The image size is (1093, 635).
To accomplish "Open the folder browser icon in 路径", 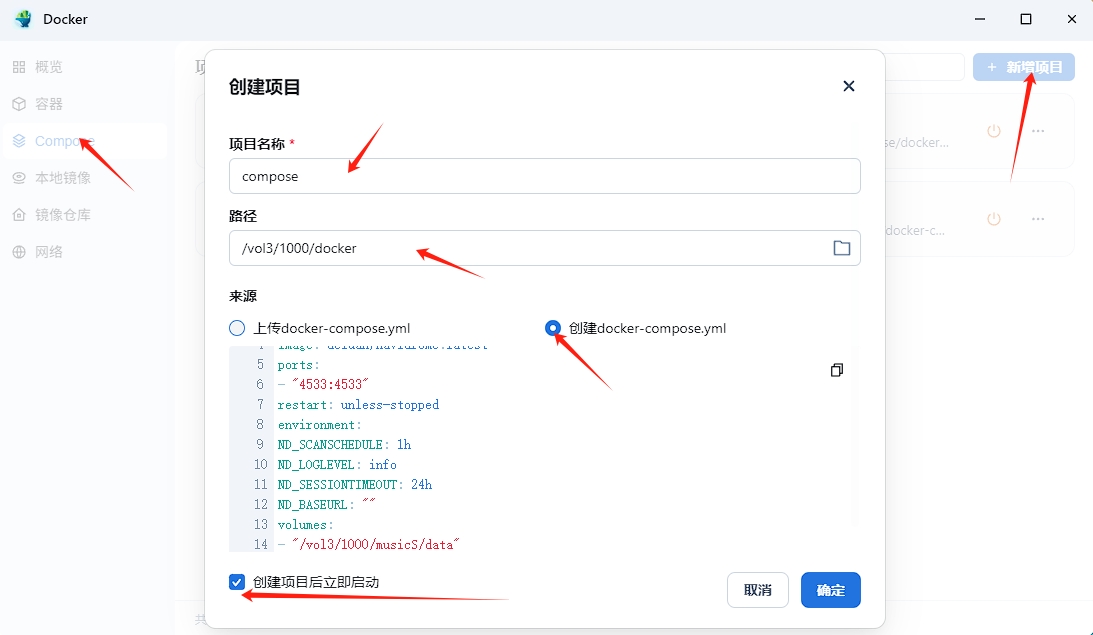I will tap(841, 248).
